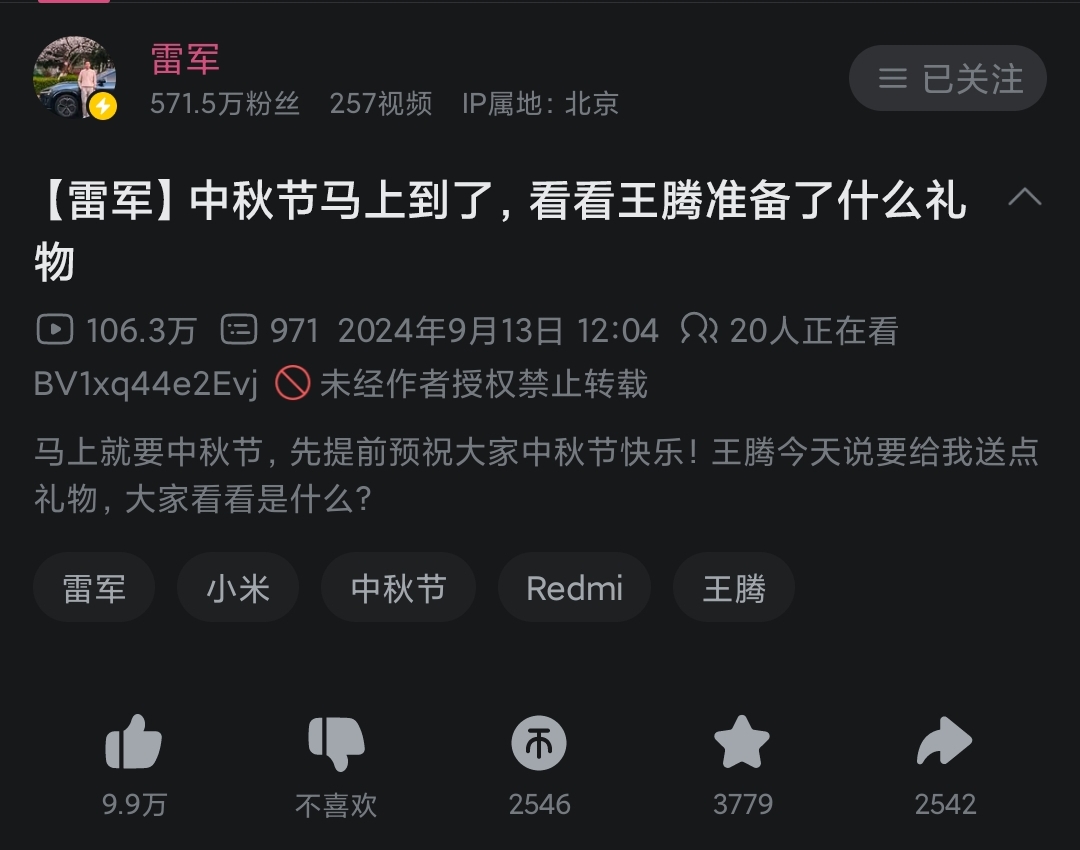The width and height of the screenshot is (1080, 850).
Task: Select the 中秋节 tag
Action: pyautogui.click(x=398, y=588)
